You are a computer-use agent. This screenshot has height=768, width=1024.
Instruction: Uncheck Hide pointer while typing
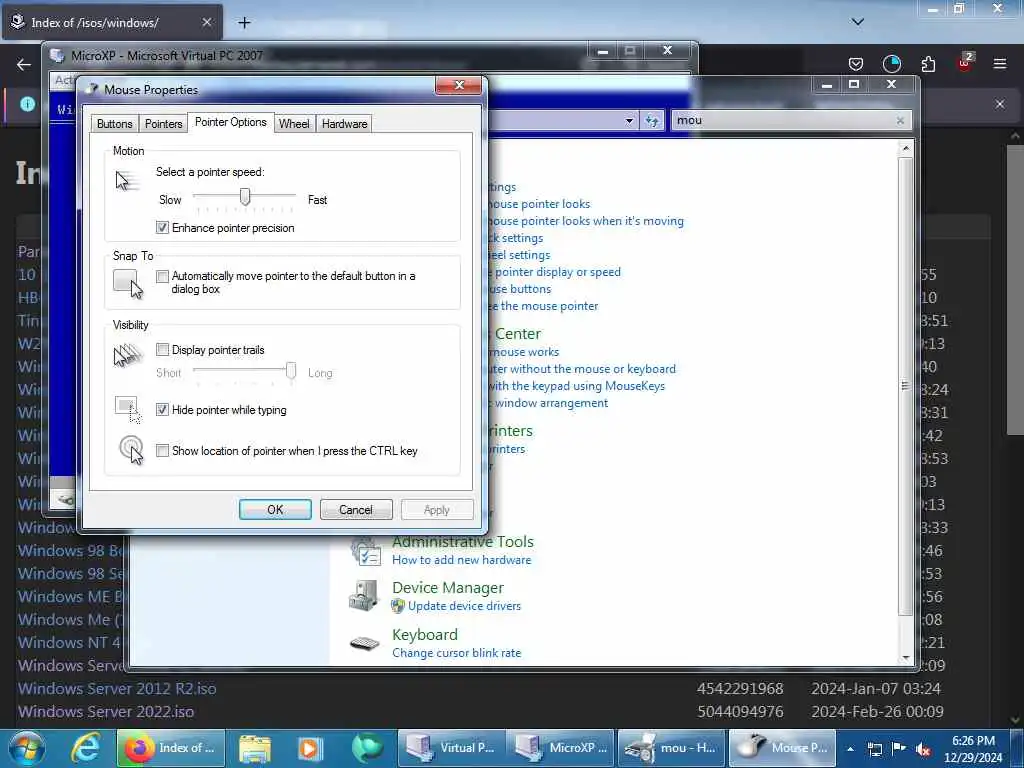tap(162, 409)
